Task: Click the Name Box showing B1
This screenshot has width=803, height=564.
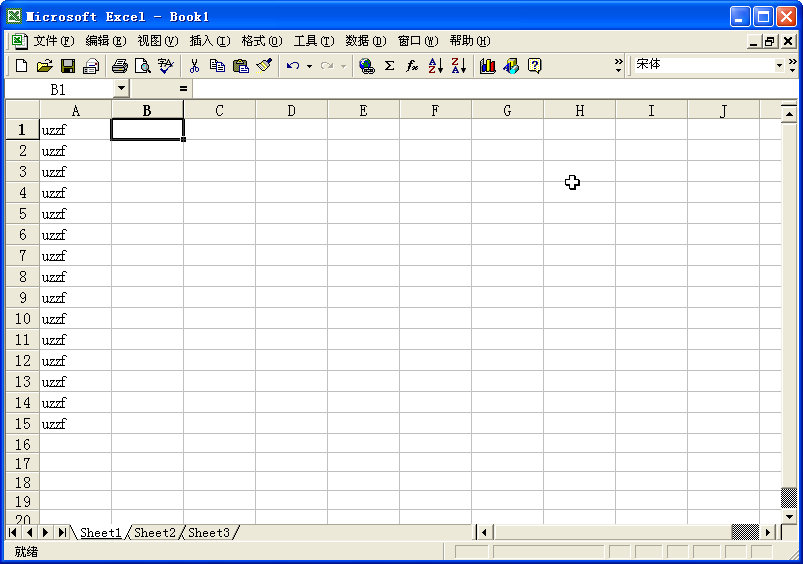Action: click(59, 89)
